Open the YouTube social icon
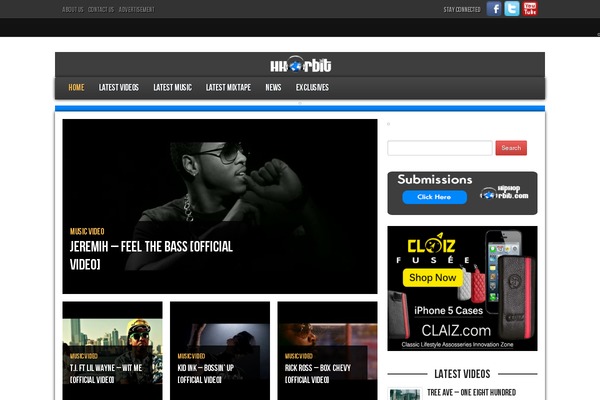Screen dimensions: 600x400 pyautogui.click(x=530, y=8)
